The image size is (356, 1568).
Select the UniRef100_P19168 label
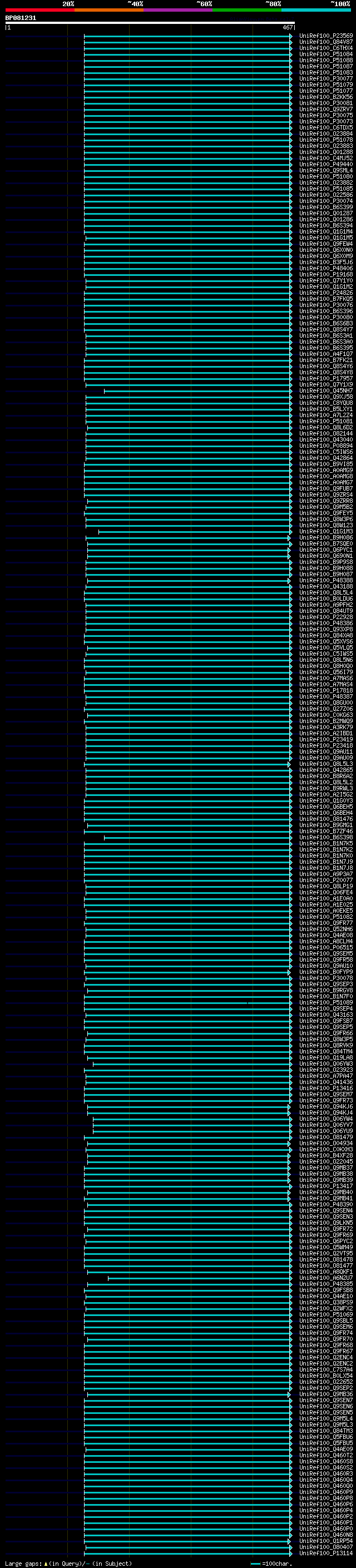tap(325, 275)
